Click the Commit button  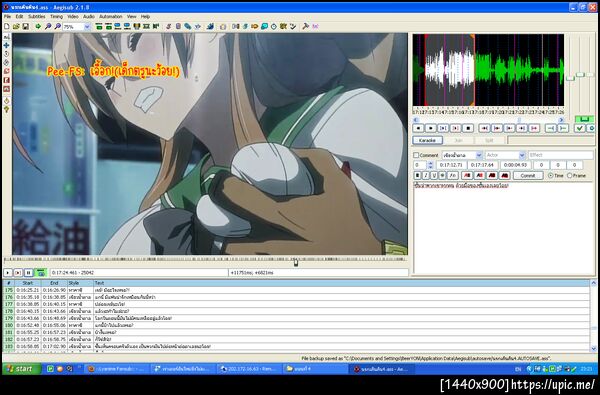tap(528, 175)
